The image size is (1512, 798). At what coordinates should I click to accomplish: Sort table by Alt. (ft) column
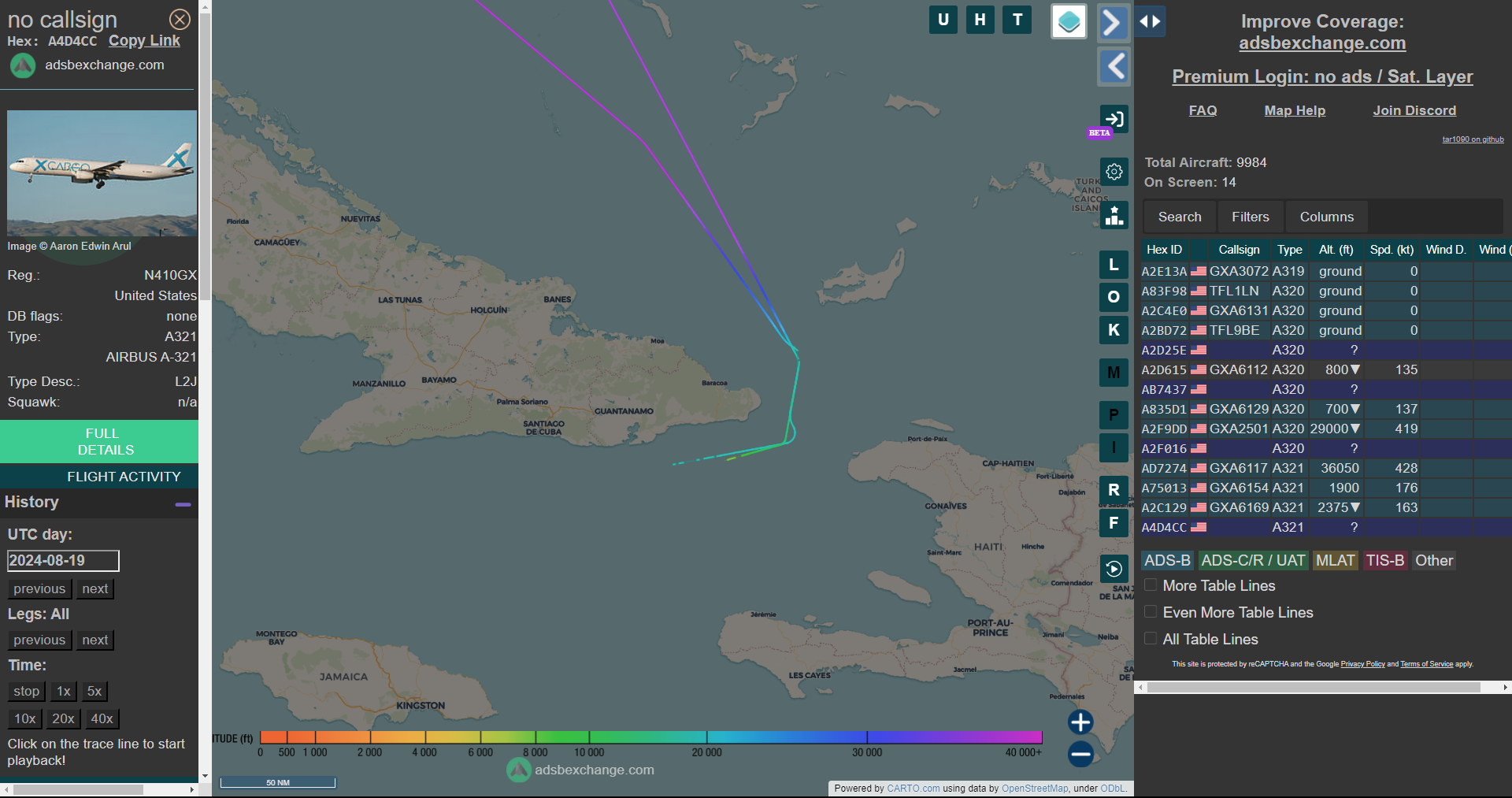(1336, 250)
